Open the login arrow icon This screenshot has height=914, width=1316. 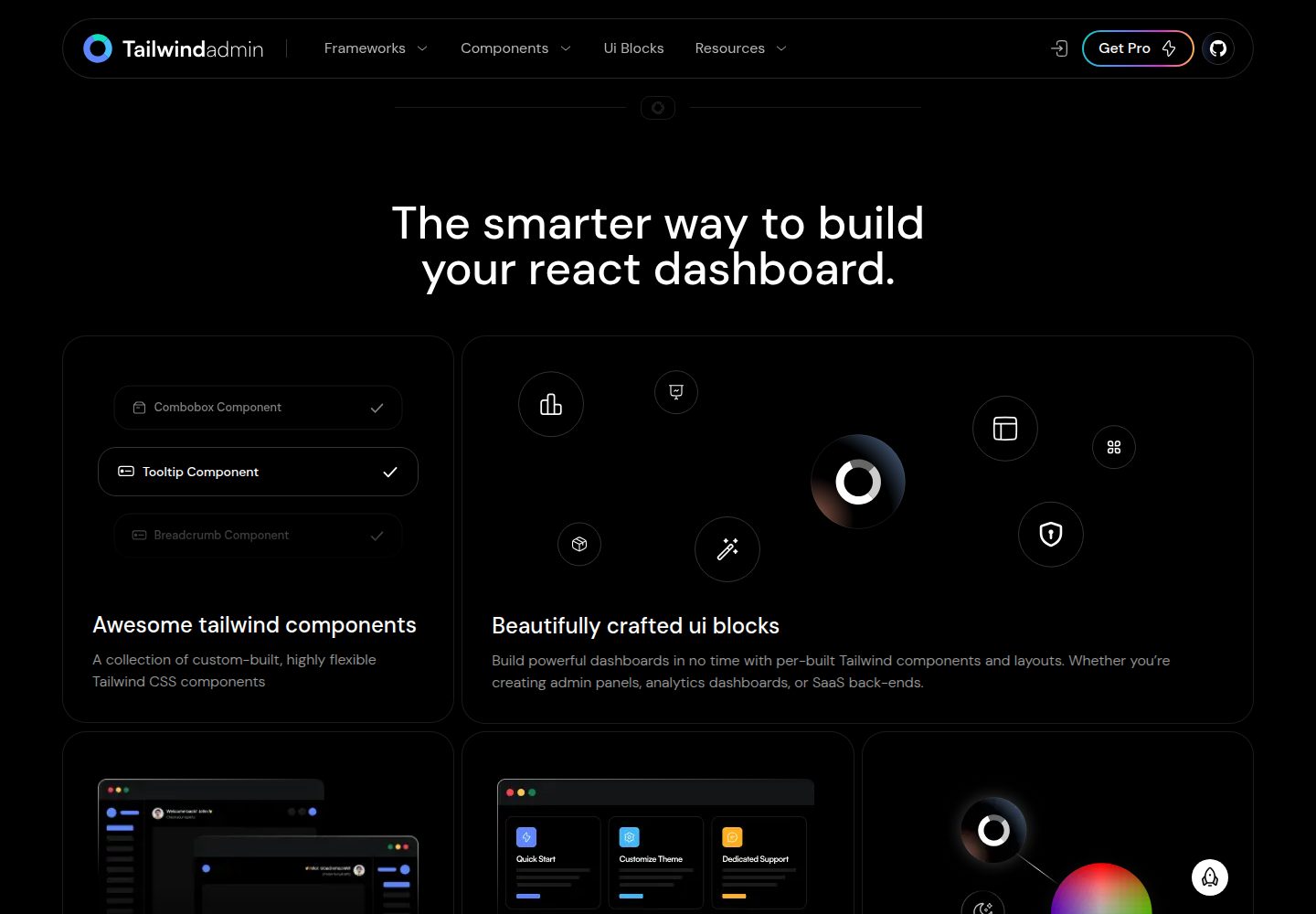click(1059, 48)
